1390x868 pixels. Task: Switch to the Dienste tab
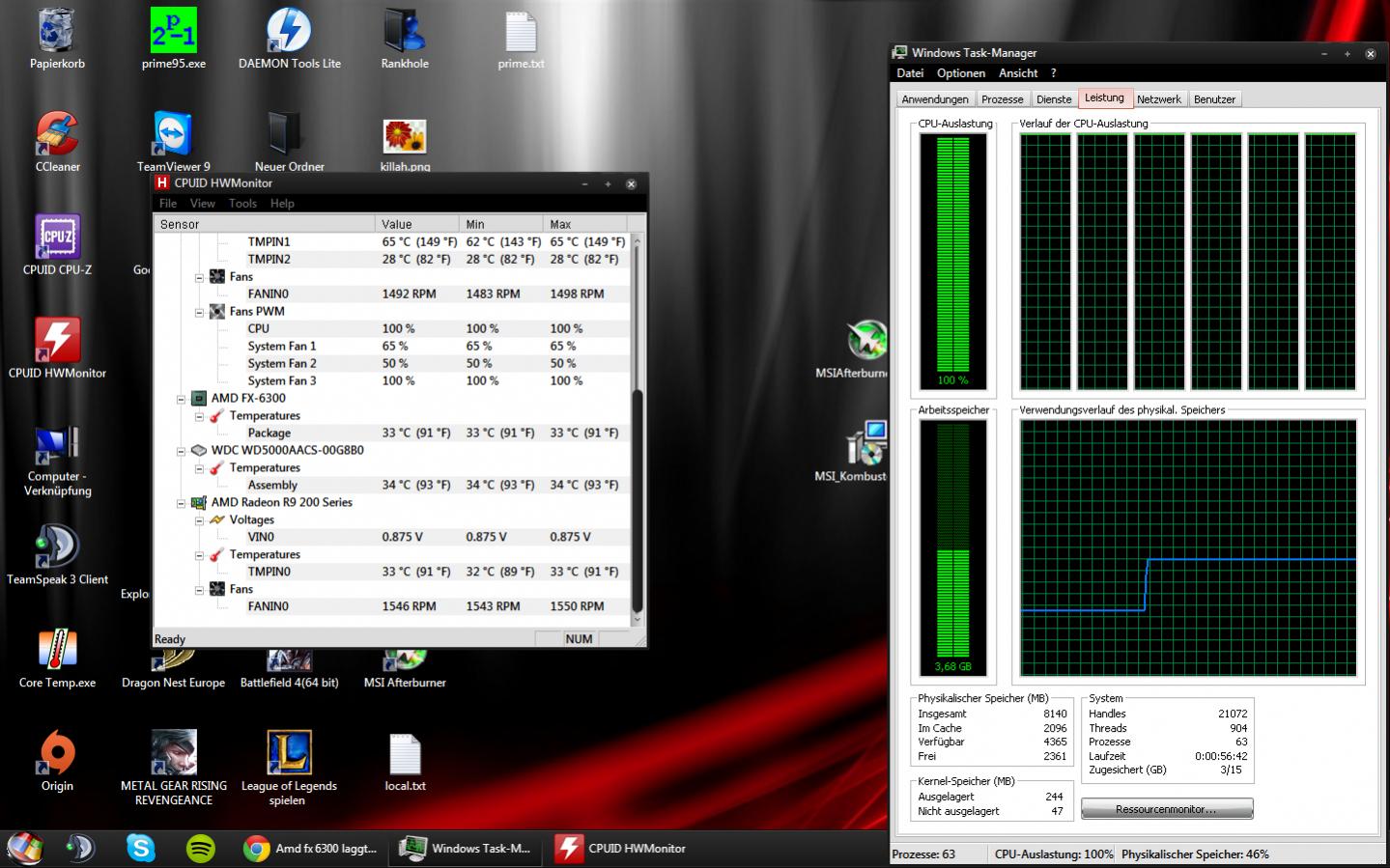tap(1054, 99)
